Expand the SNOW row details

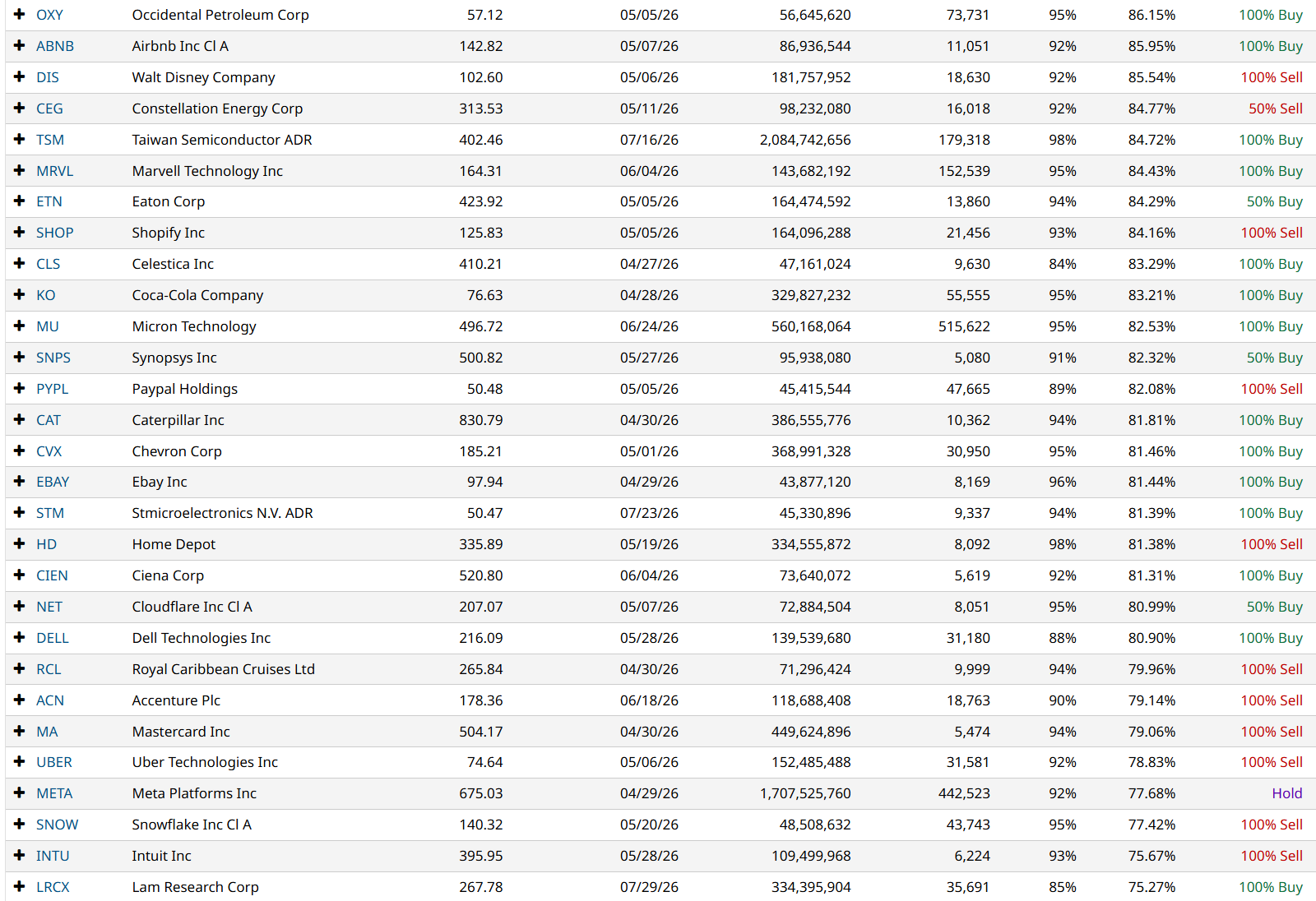[x=20, y=825]
